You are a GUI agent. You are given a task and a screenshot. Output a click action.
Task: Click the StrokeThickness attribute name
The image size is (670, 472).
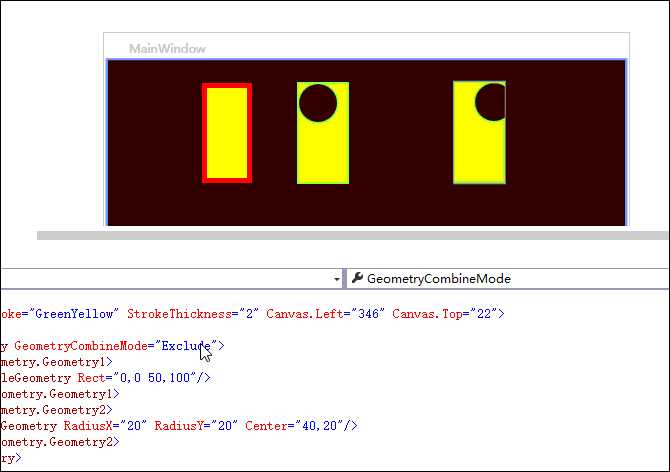click(179, 314)
